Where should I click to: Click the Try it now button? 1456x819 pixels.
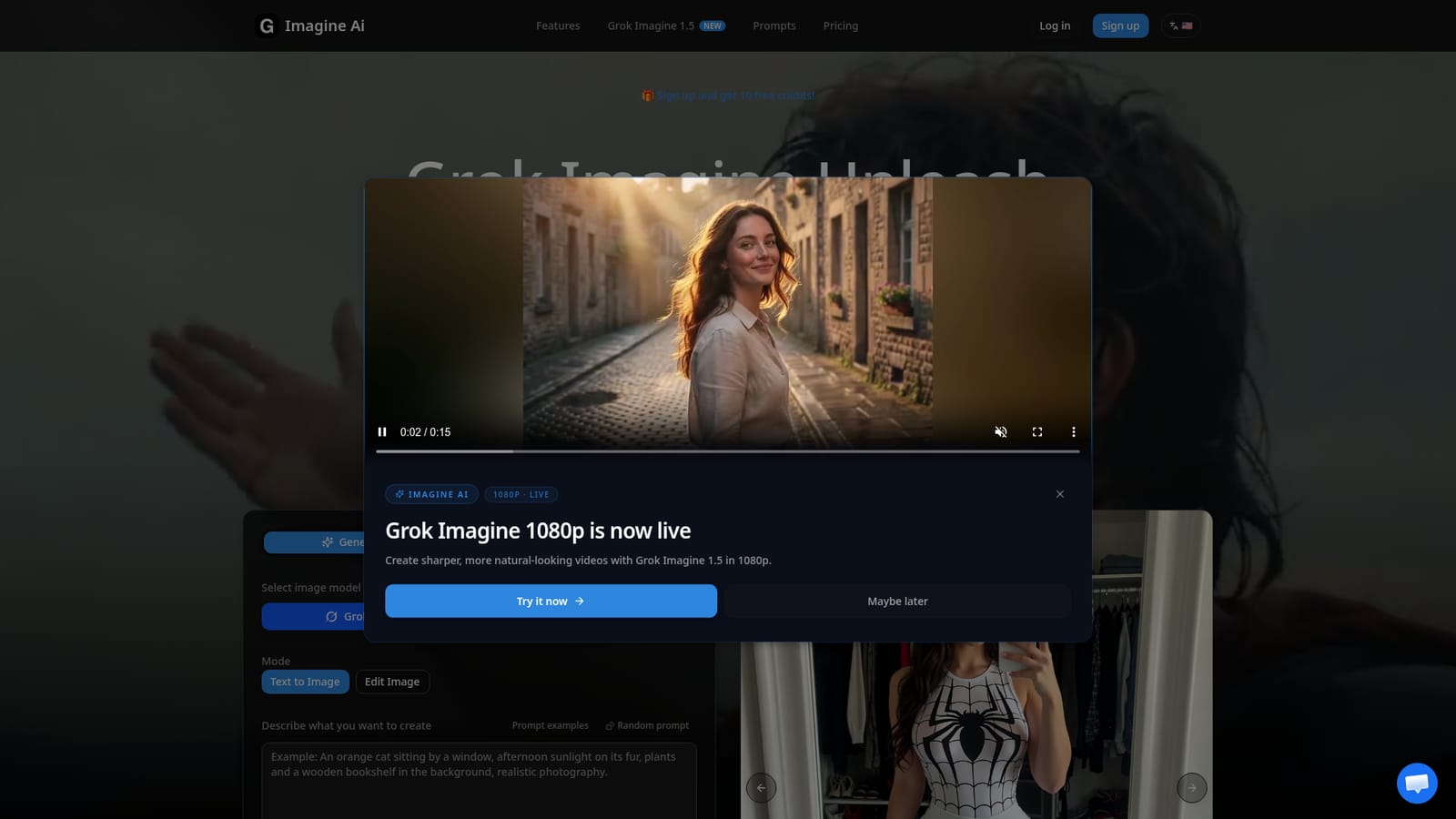[551, 602]
